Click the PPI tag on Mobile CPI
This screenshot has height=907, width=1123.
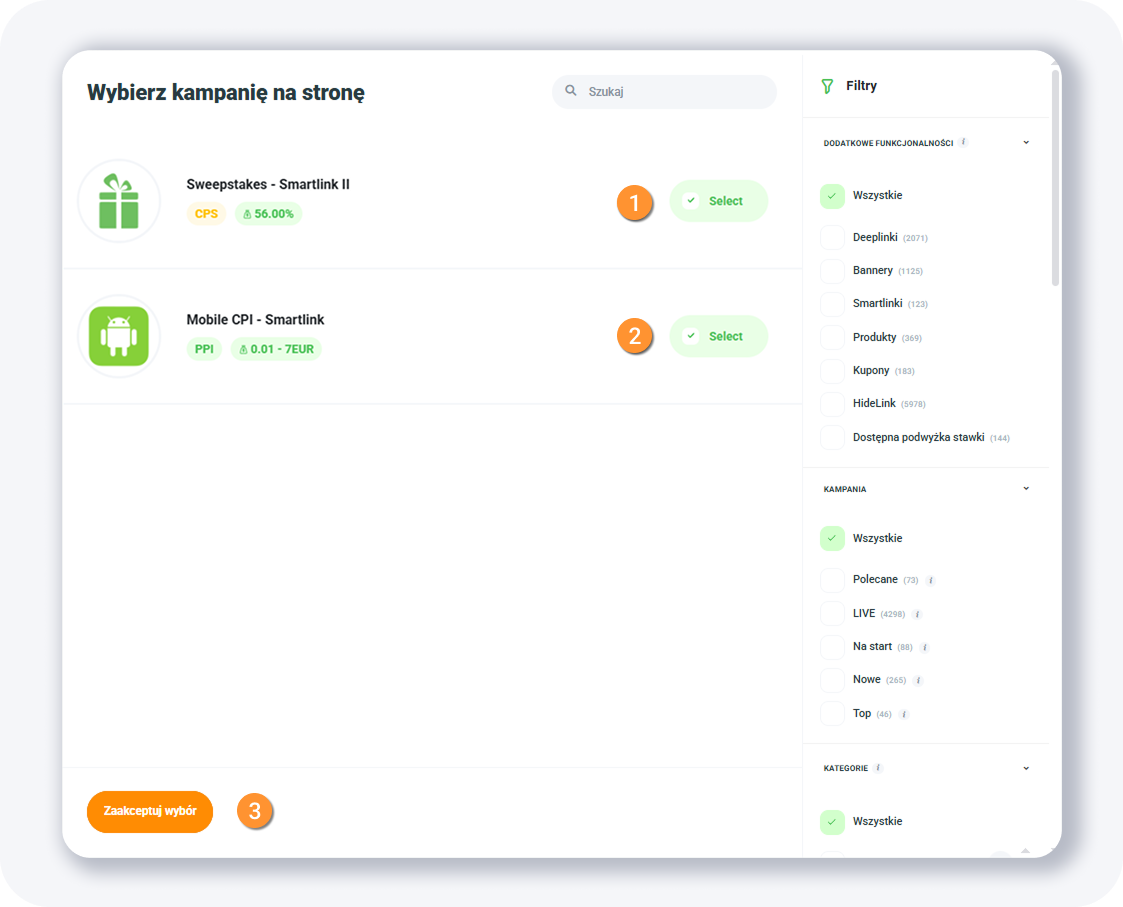point(204,349)
